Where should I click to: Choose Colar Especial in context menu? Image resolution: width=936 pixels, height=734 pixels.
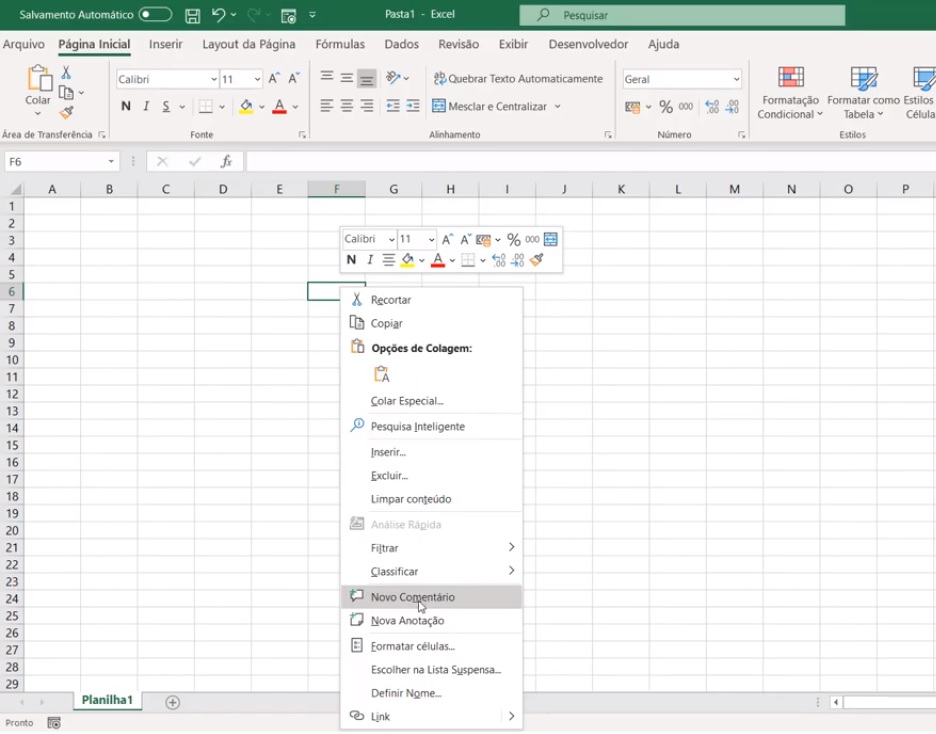tap(431, 401)
